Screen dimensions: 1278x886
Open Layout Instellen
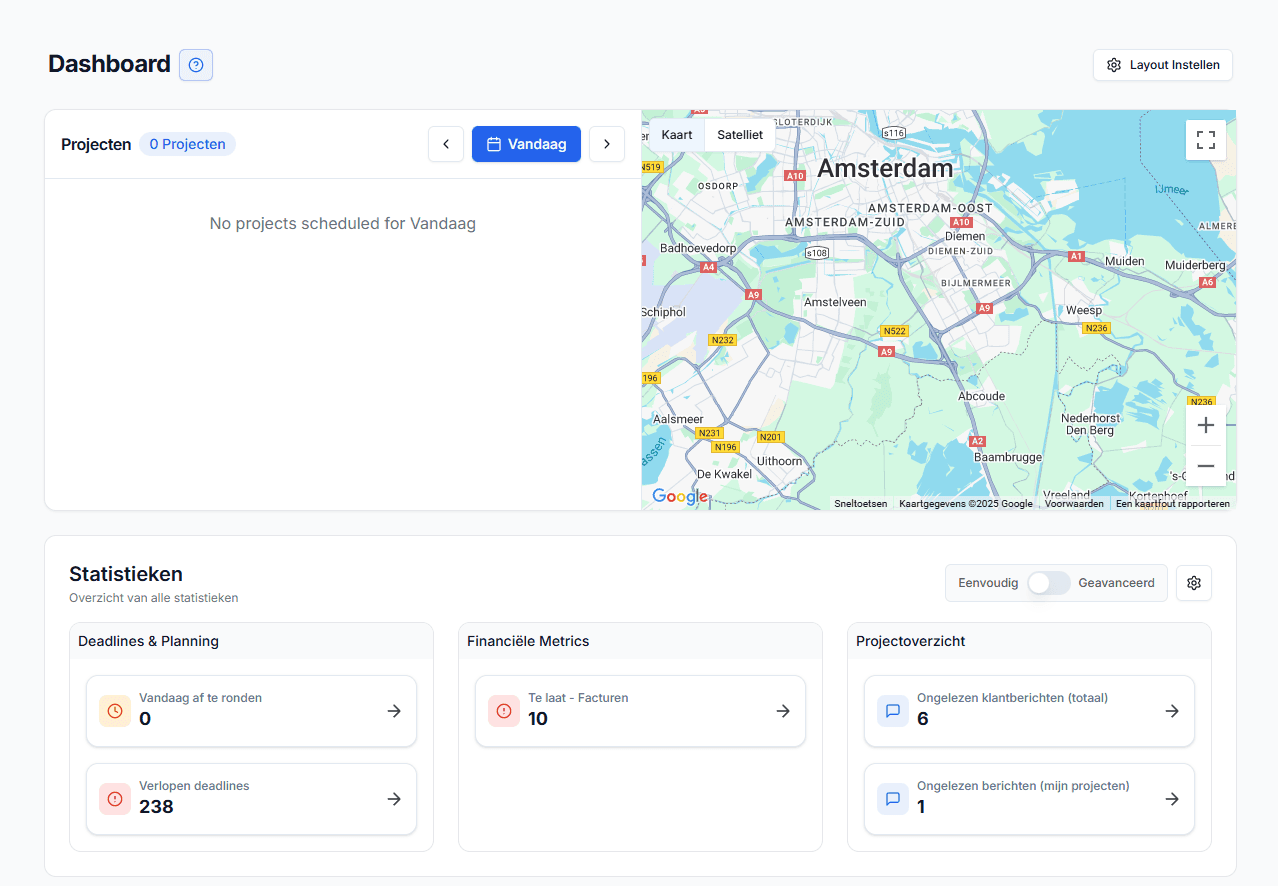[x=1162, y=65]
